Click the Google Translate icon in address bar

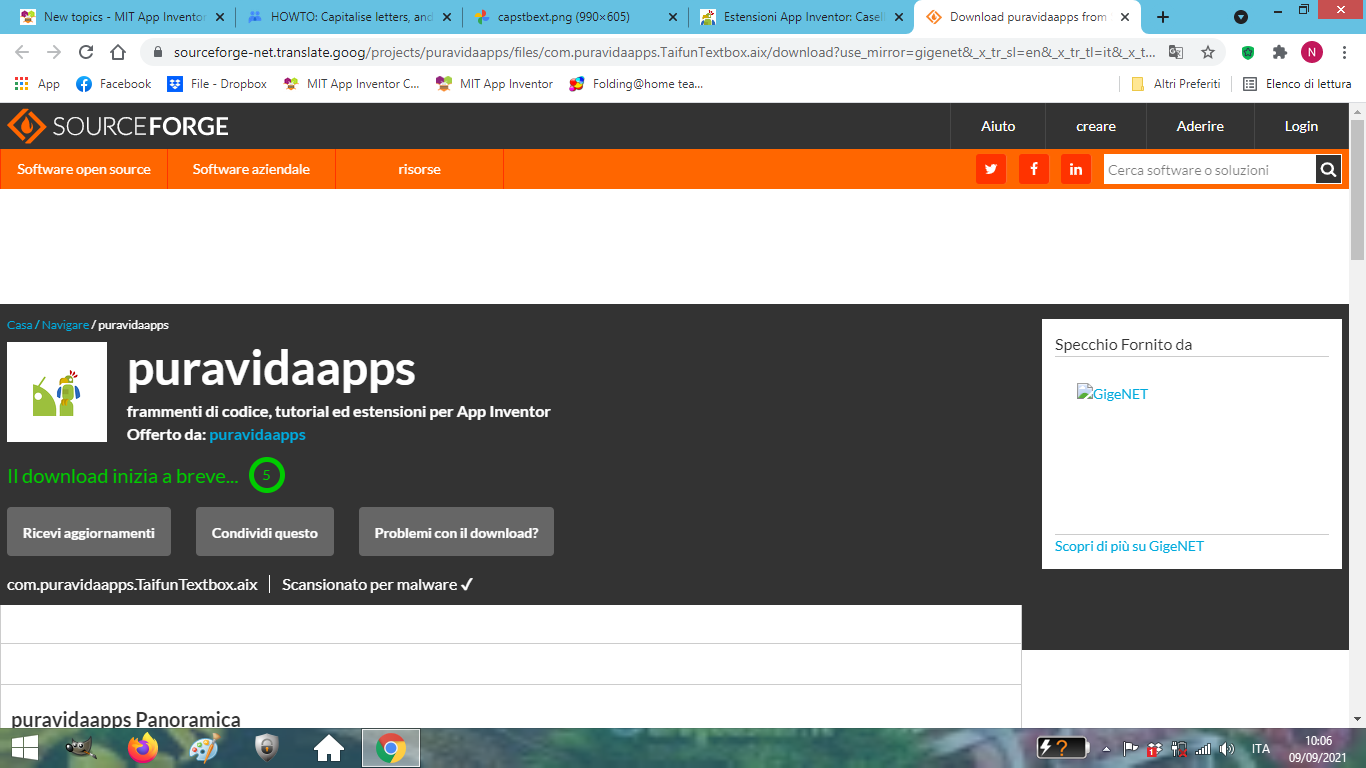tap(1176, 53)
